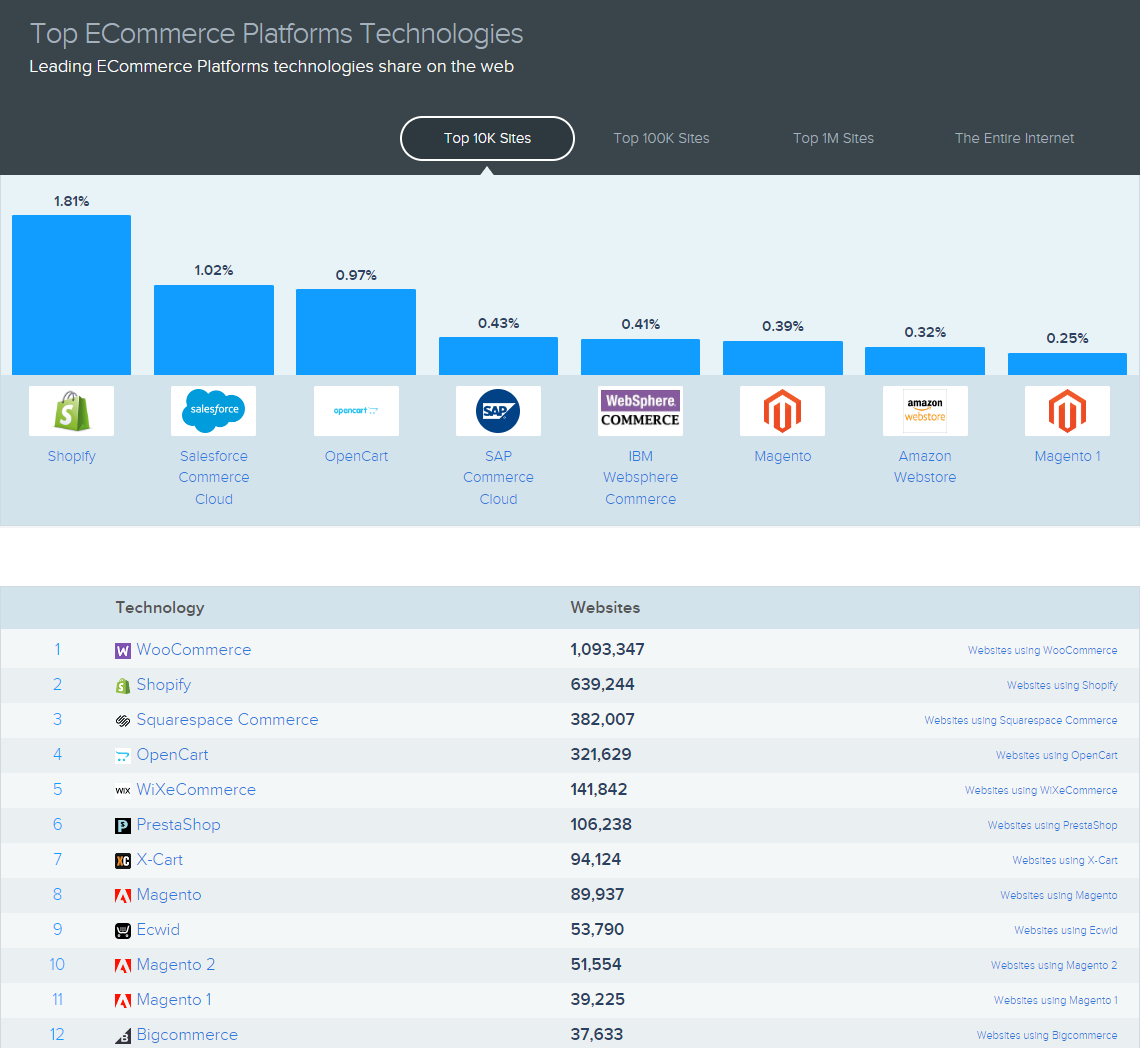1140x1048 pixels.
Task: Click the WooCommerce icon in table
Action: click(123, 650)
